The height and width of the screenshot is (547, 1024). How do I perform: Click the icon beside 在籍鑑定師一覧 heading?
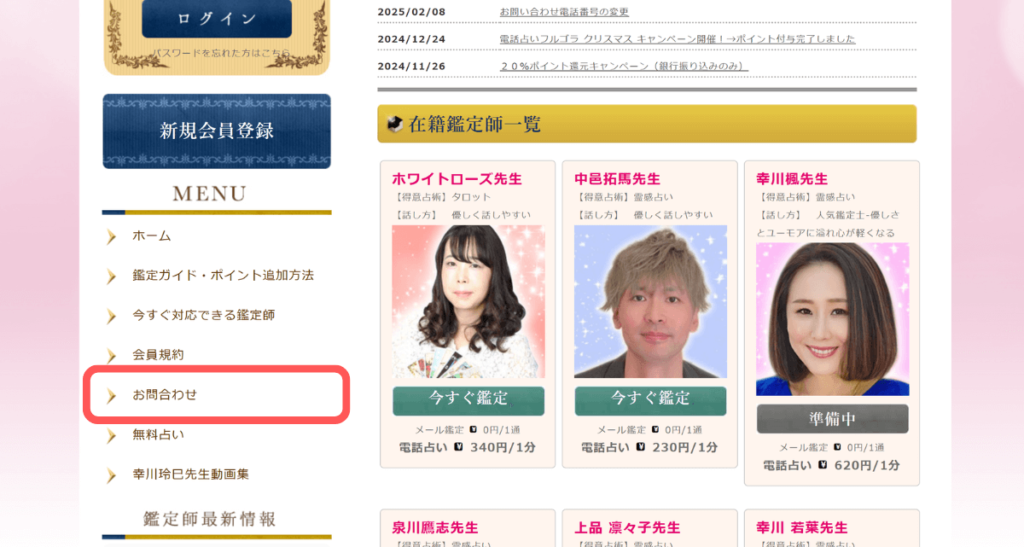(394, 124)
